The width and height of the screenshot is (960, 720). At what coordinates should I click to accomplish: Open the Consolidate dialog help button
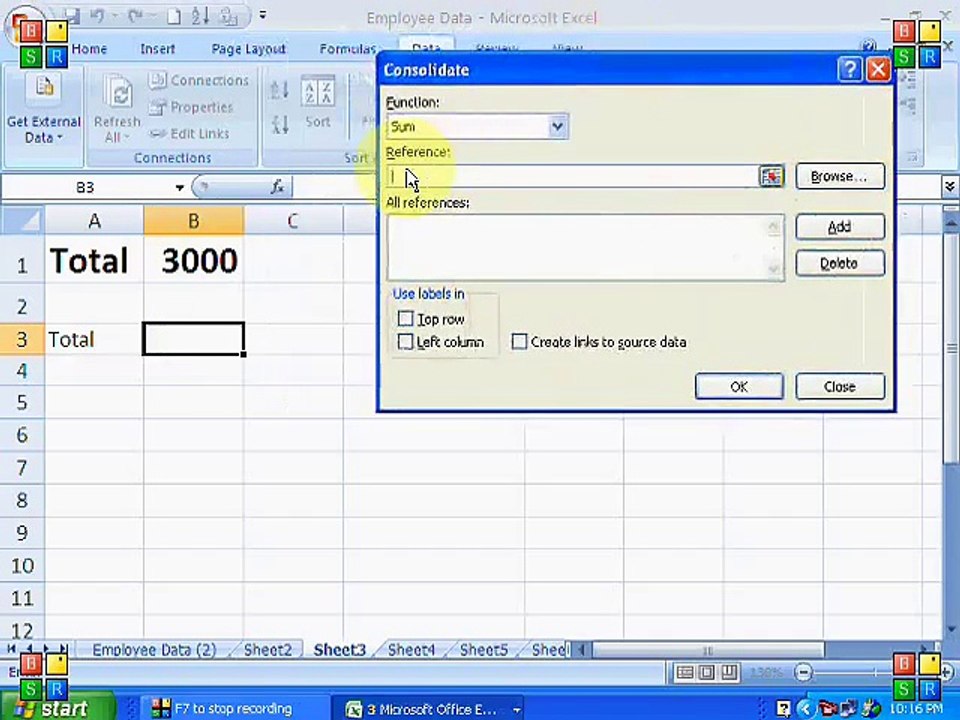coord(850,69)
